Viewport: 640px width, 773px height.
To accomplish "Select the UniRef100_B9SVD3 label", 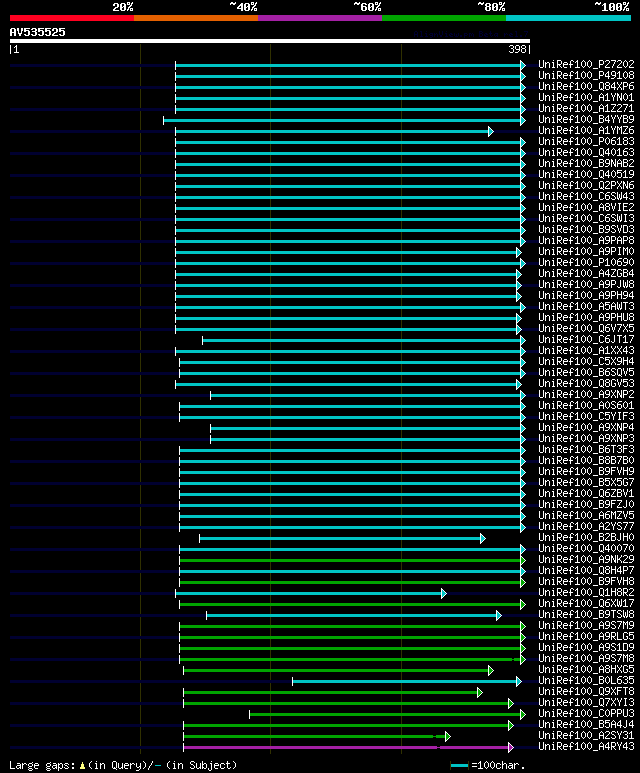I will 586,230.
